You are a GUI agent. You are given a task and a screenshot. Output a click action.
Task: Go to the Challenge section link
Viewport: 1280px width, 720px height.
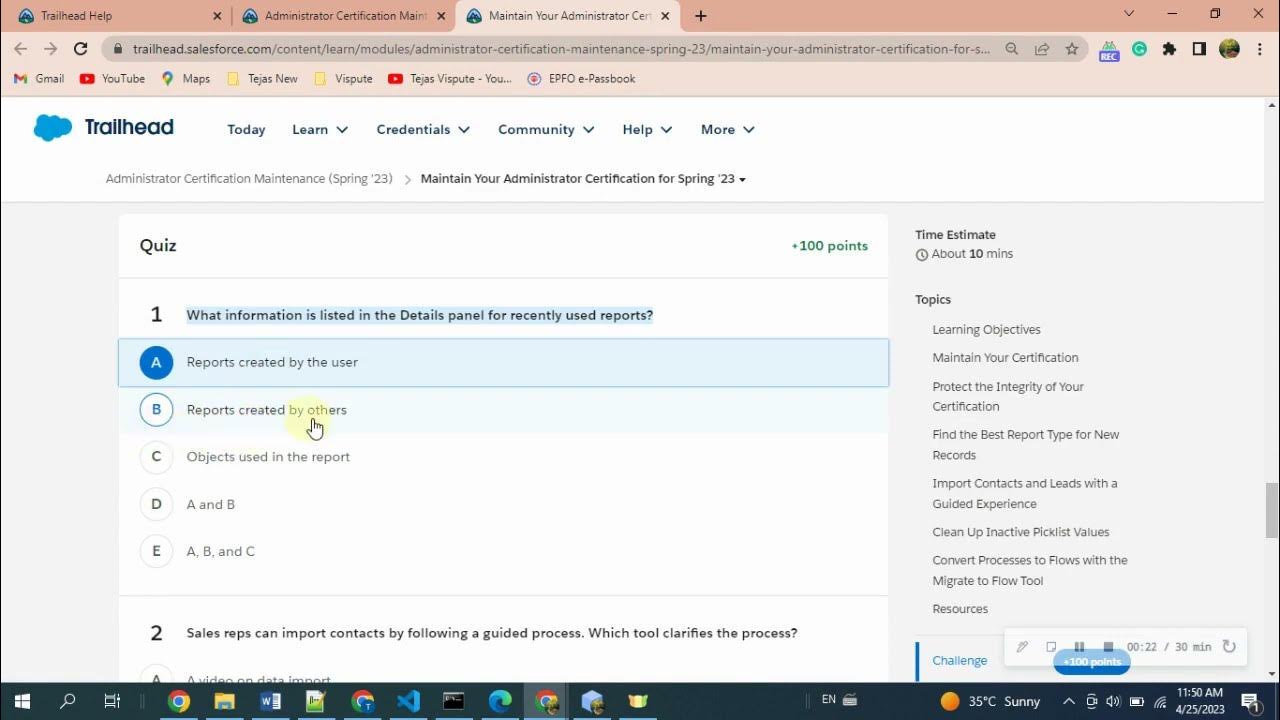coord(960,660)
